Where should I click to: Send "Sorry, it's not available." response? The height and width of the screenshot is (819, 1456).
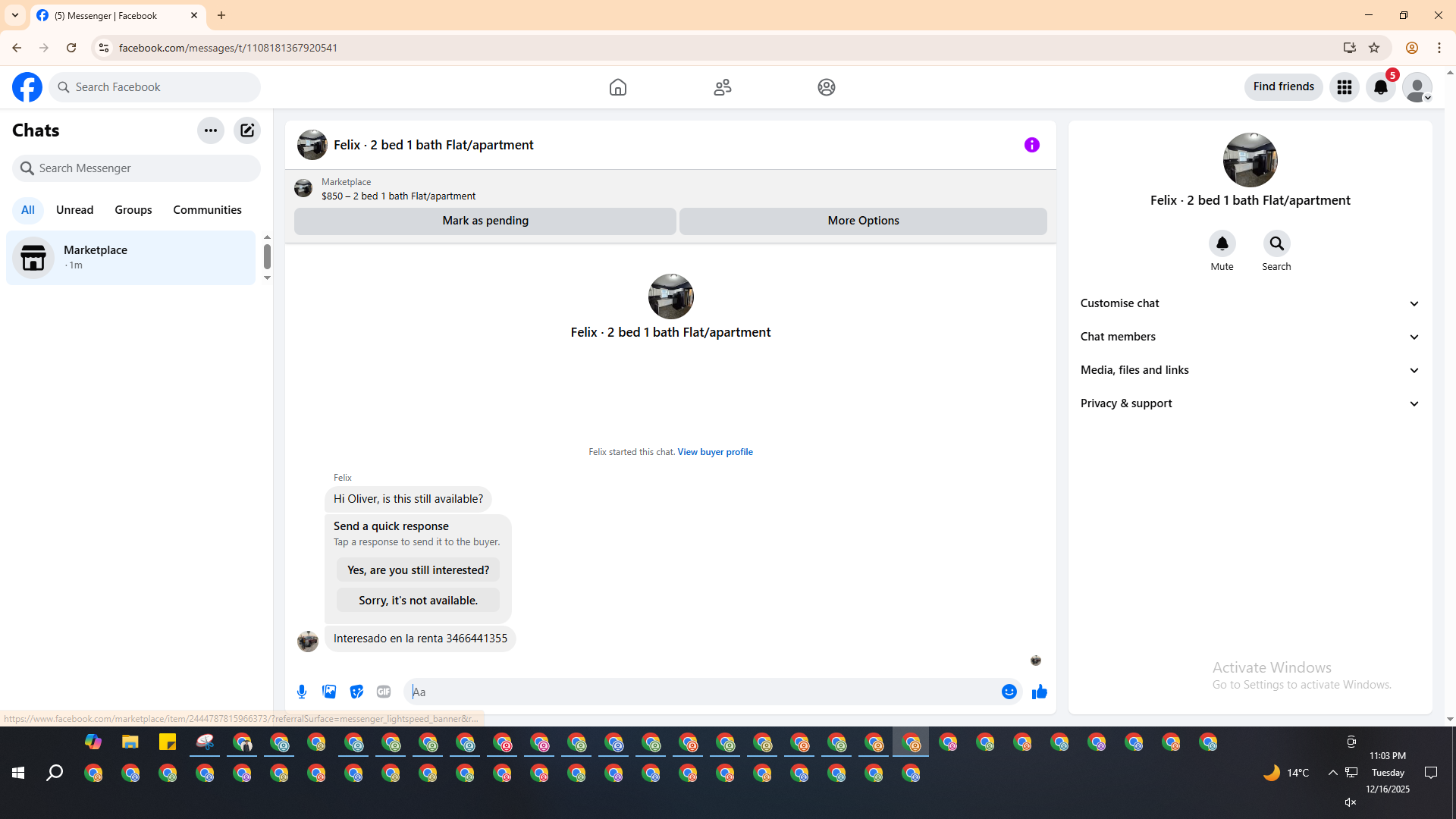[x=419, y=601]
